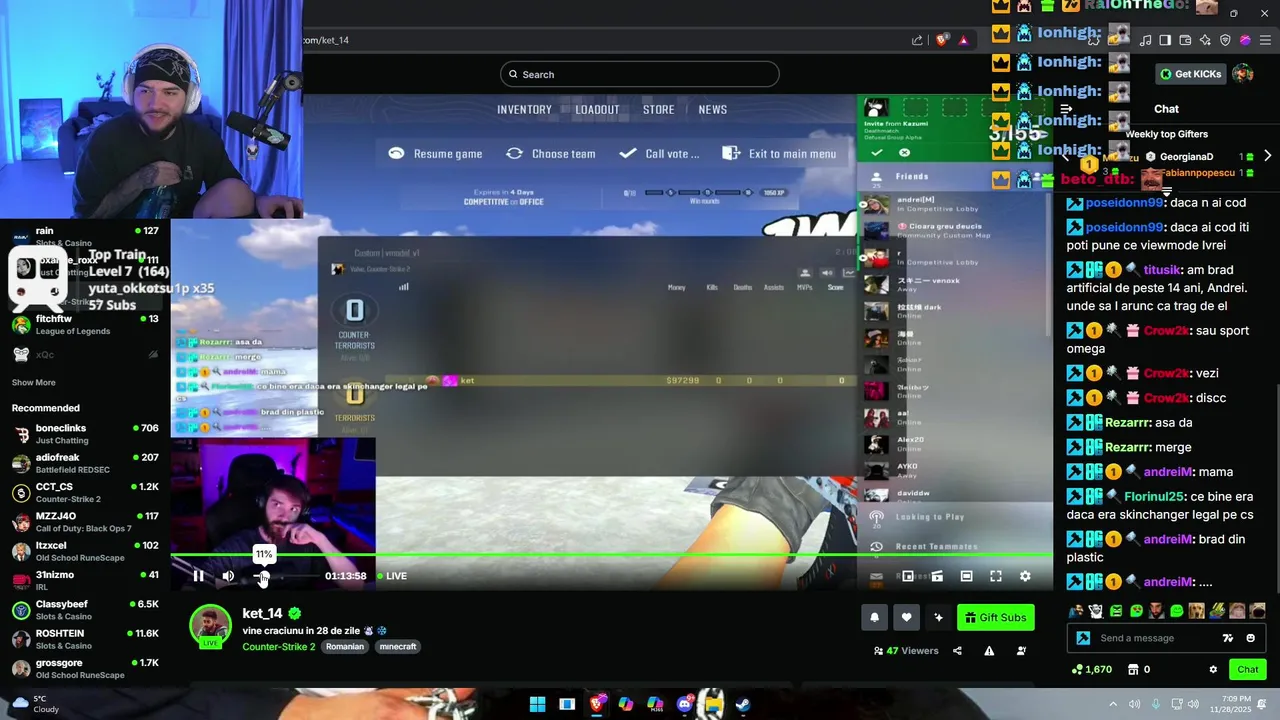The height and width of the screenshot is (720, 1280).
Task: Open ROSHTEIN Slots & Casino channel
Action: click(85, 639)
